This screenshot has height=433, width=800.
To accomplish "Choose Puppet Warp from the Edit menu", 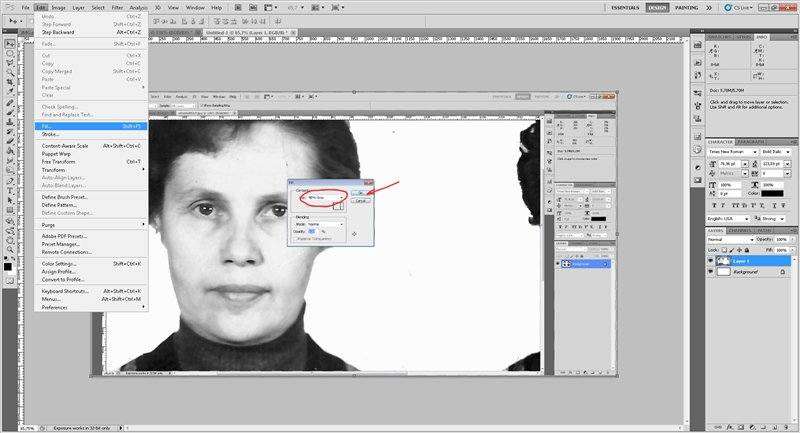I will pos(56,153).
